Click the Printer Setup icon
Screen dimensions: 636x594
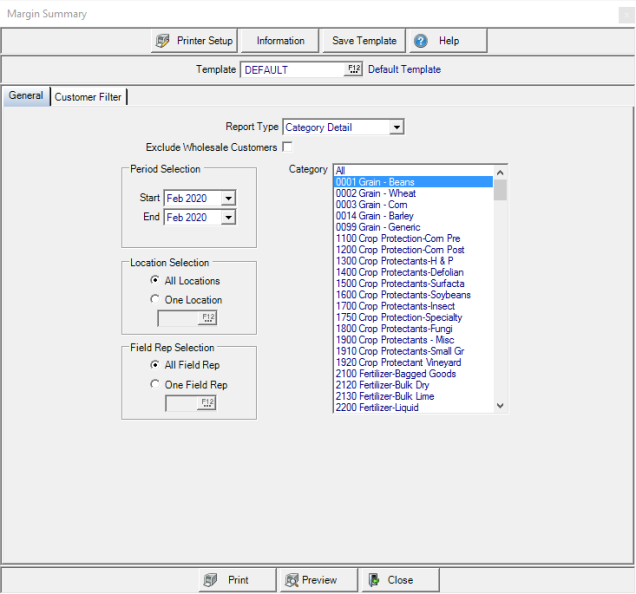163,41
